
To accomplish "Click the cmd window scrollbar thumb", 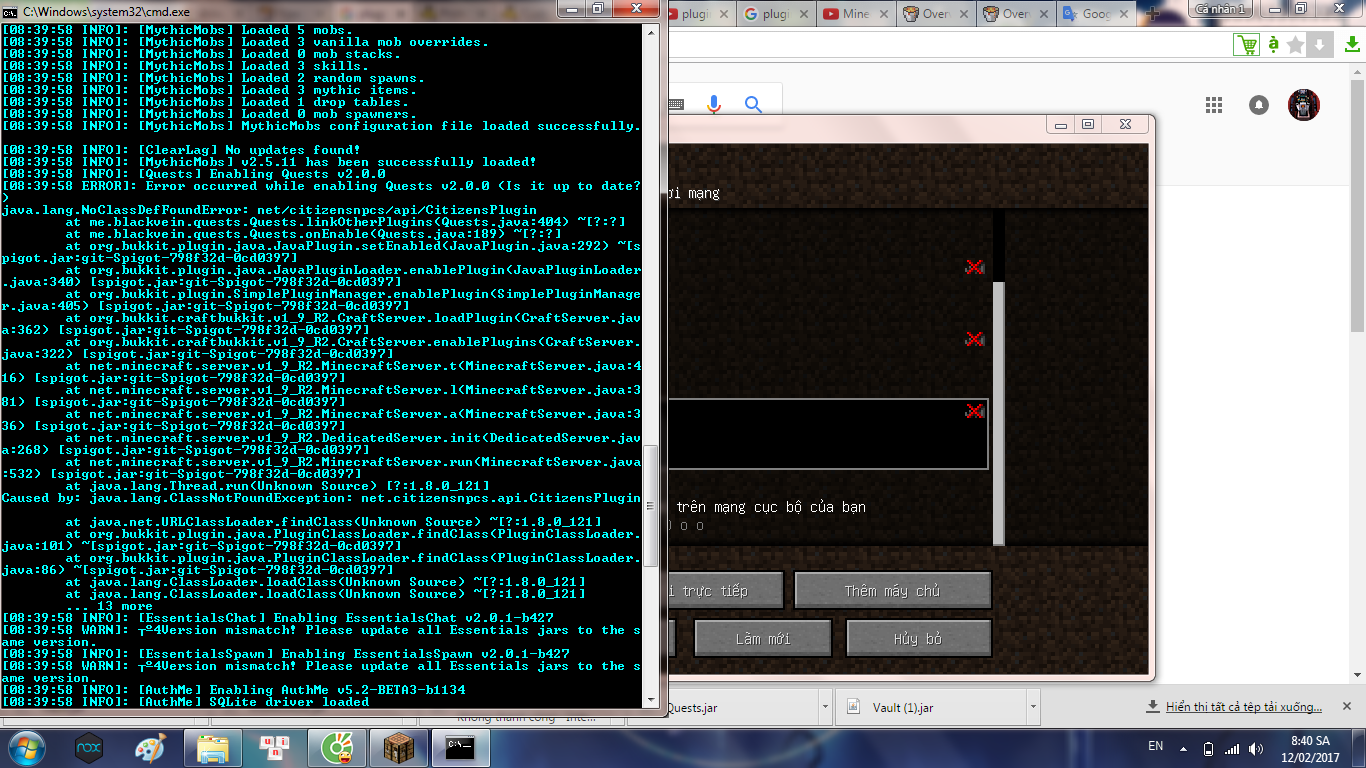I will click(x=651, y=507).
